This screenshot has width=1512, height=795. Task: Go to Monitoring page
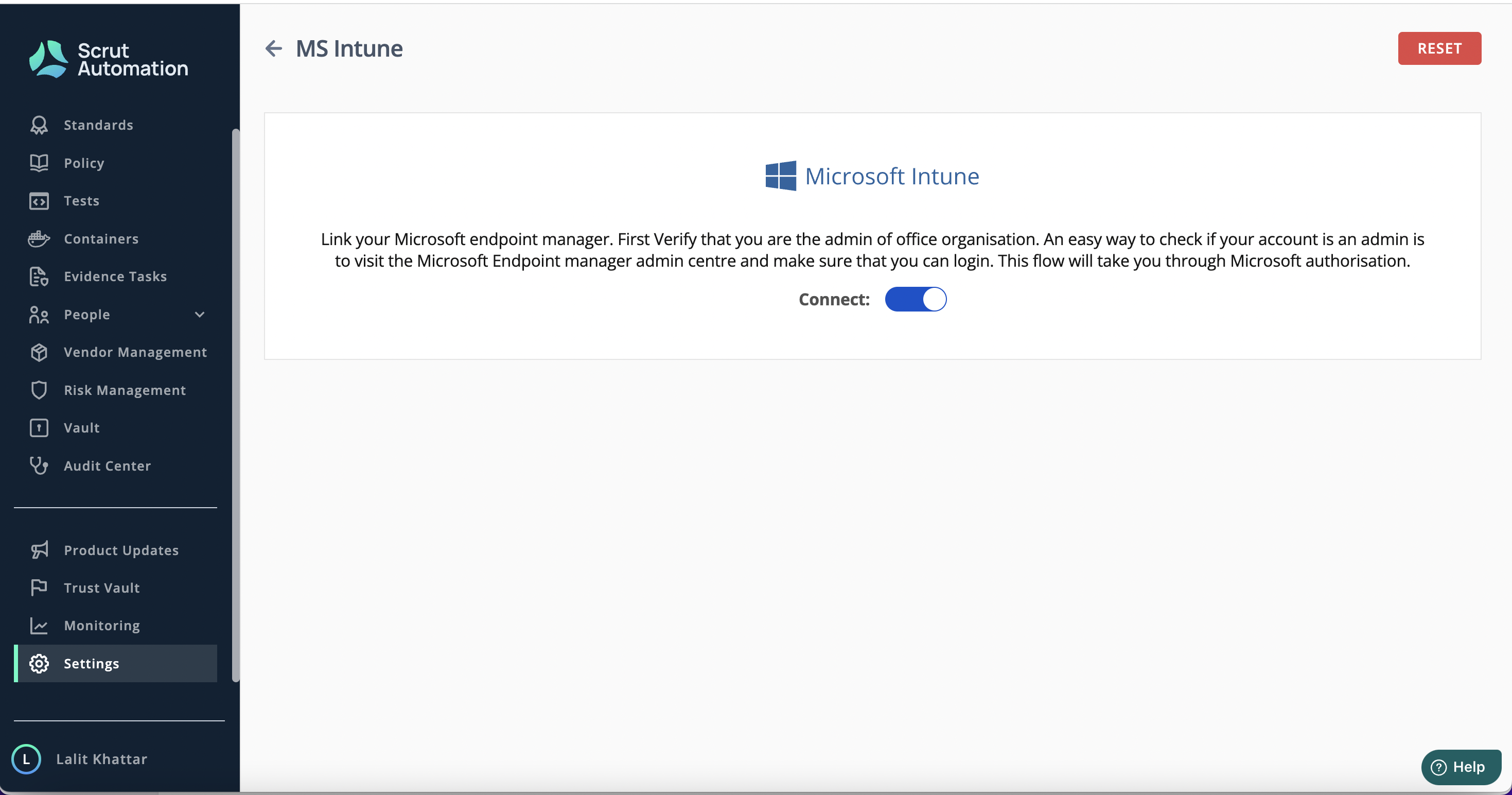click(x=101, y=626)
